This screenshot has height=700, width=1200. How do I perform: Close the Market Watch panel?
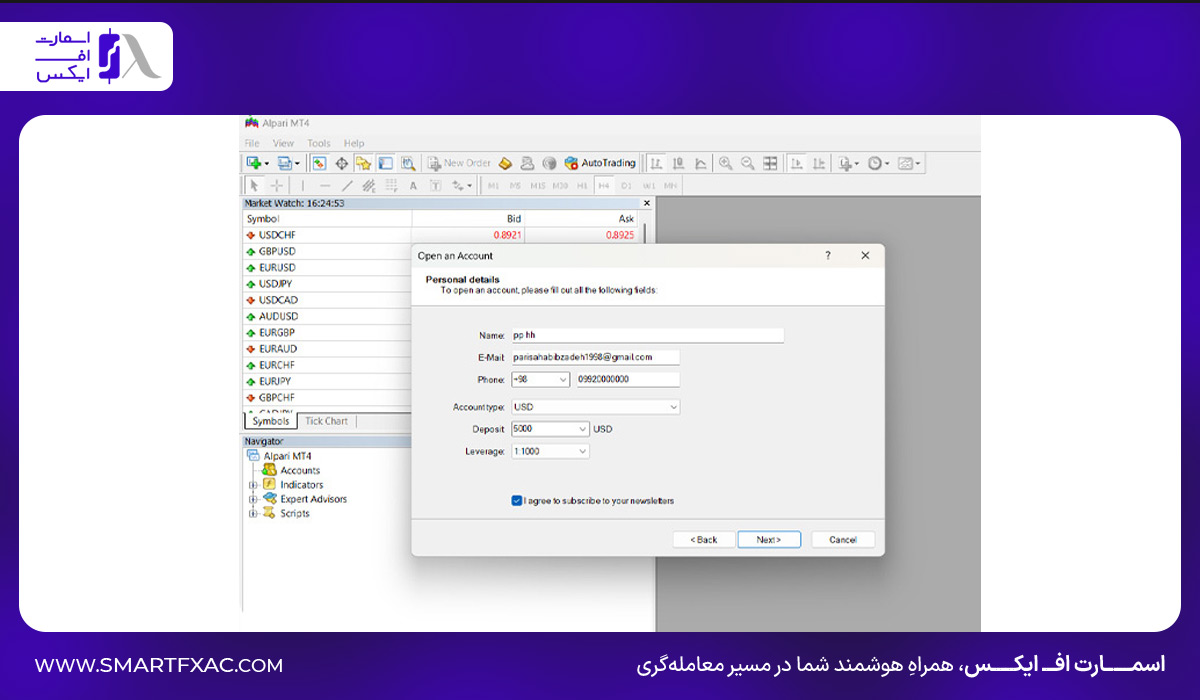(646, 203)
